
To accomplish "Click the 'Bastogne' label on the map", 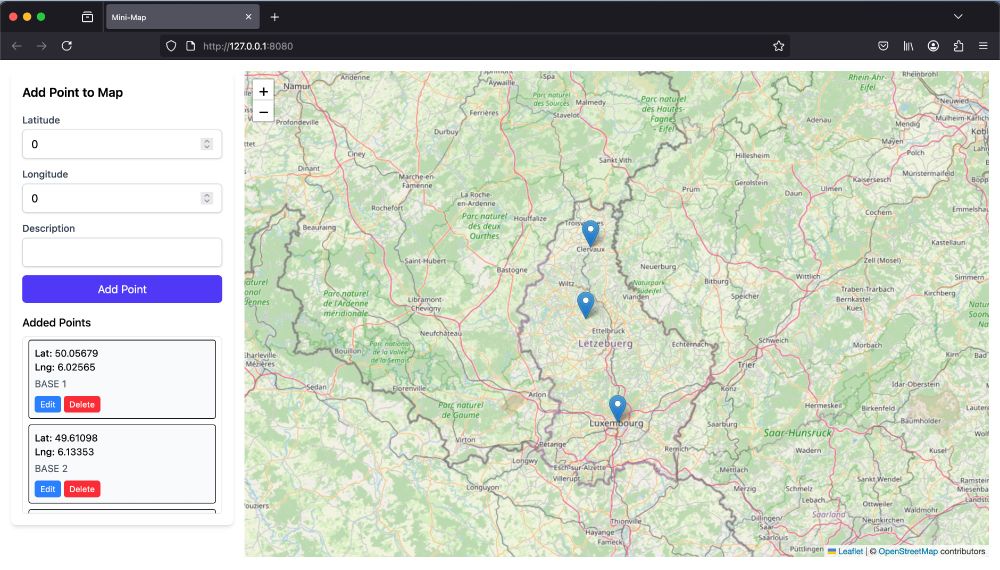I will 512,270.
